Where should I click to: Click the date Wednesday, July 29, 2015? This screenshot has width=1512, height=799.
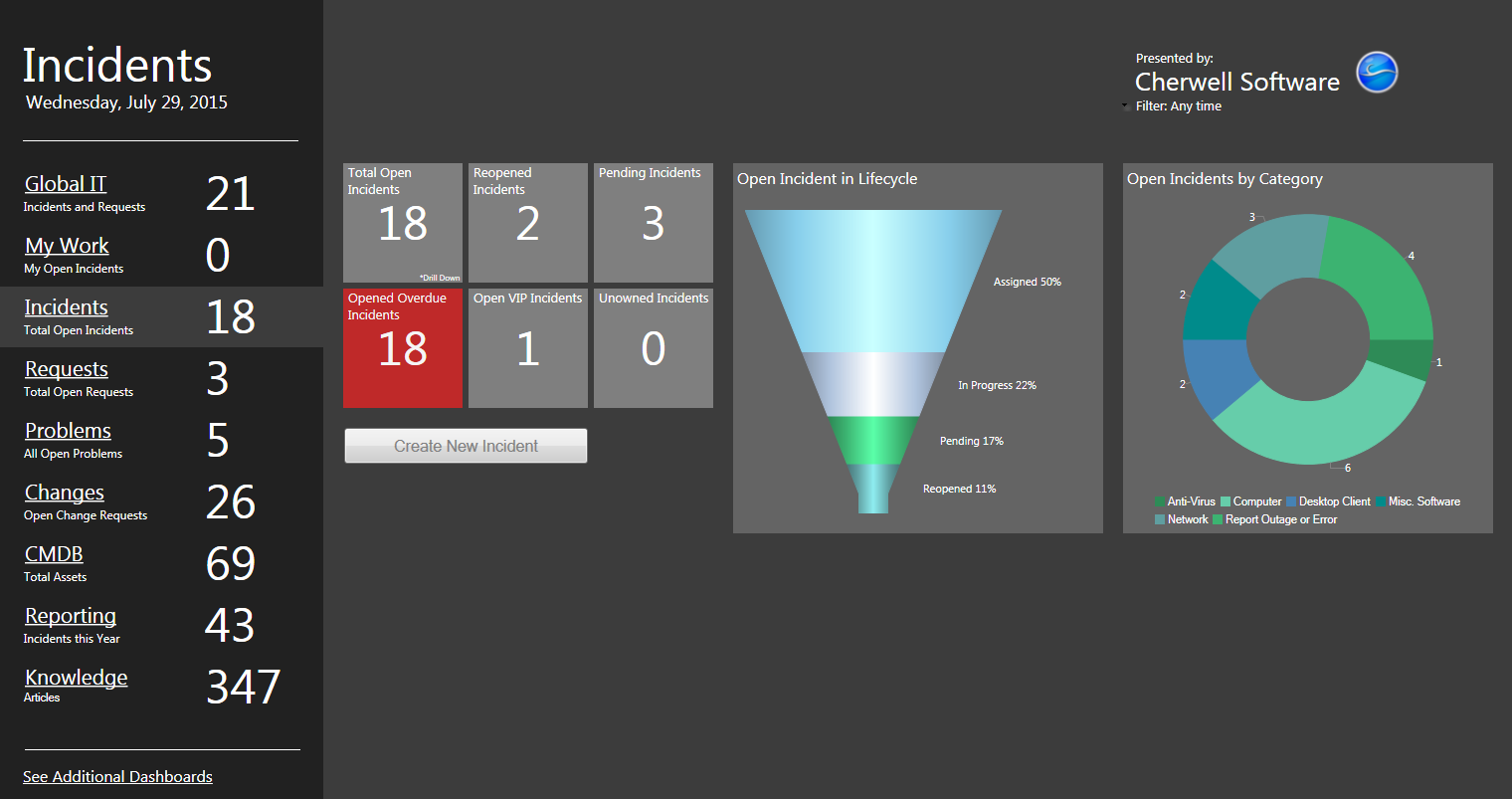click(126, 102)
